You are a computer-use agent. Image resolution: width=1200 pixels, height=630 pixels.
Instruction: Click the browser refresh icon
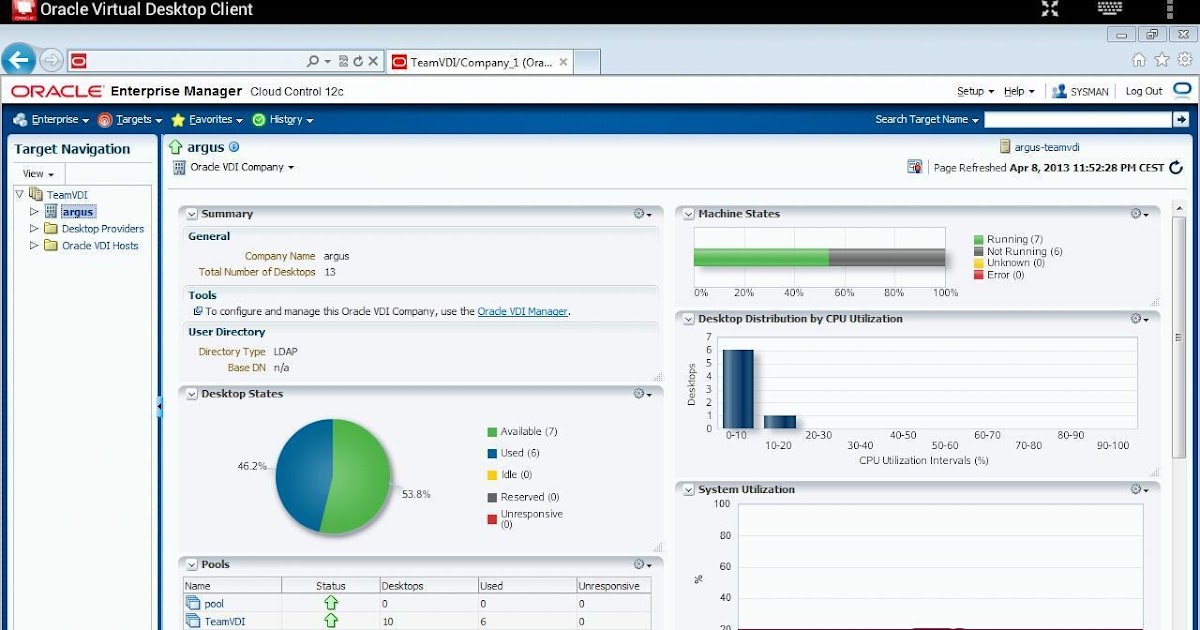358,61
